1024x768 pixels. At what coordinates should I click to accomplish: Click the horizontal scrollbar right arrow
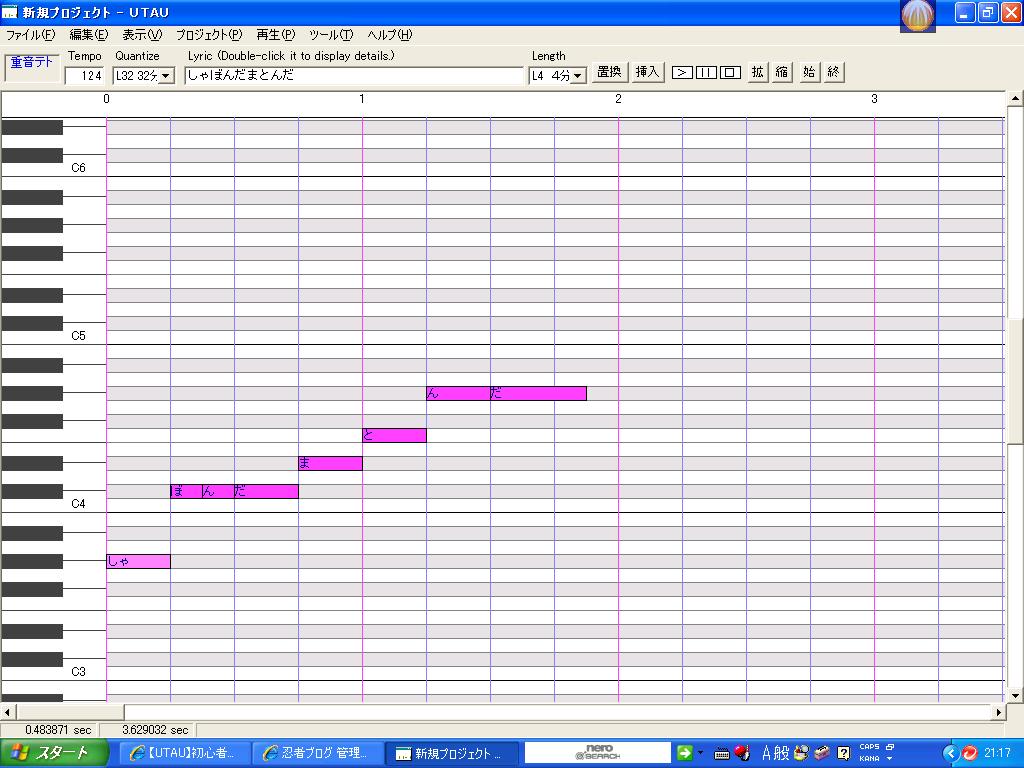click(999, 712)
